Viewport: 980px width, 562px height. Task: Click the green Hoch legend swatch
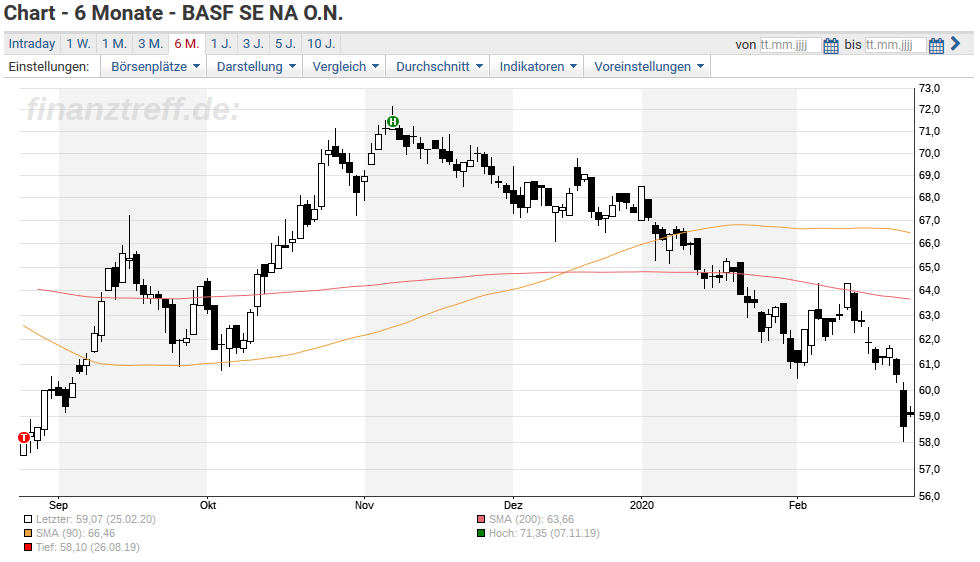481,533
